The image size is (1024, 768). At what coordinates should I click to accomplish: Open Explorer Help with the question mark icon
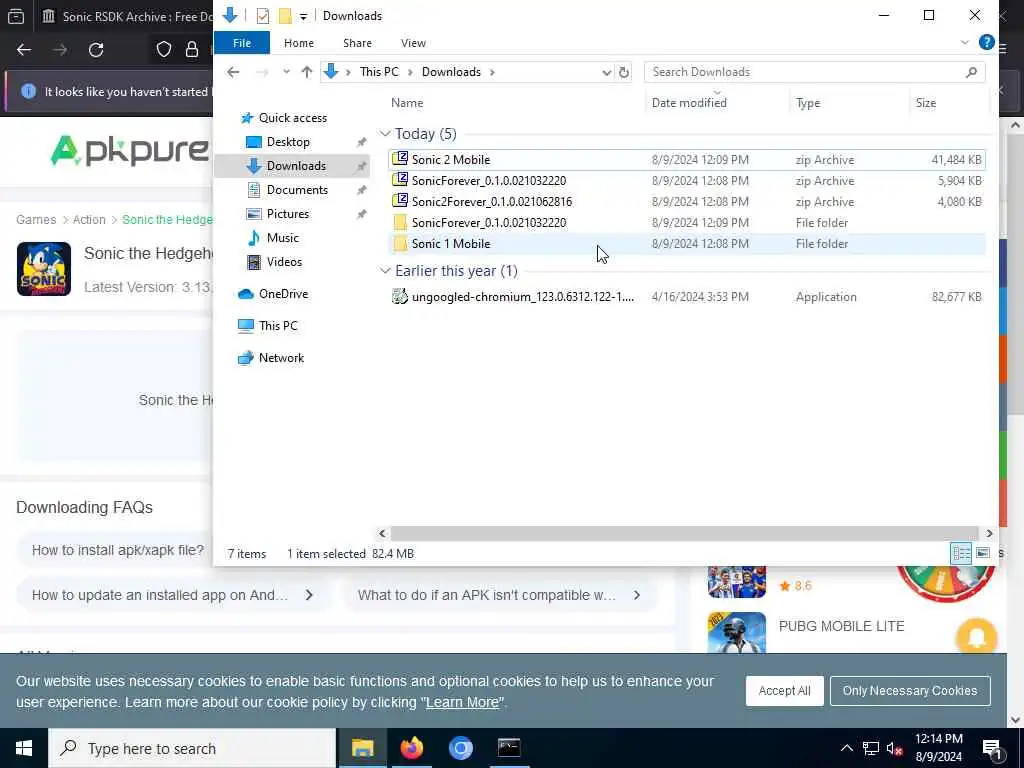coord(986,42)
